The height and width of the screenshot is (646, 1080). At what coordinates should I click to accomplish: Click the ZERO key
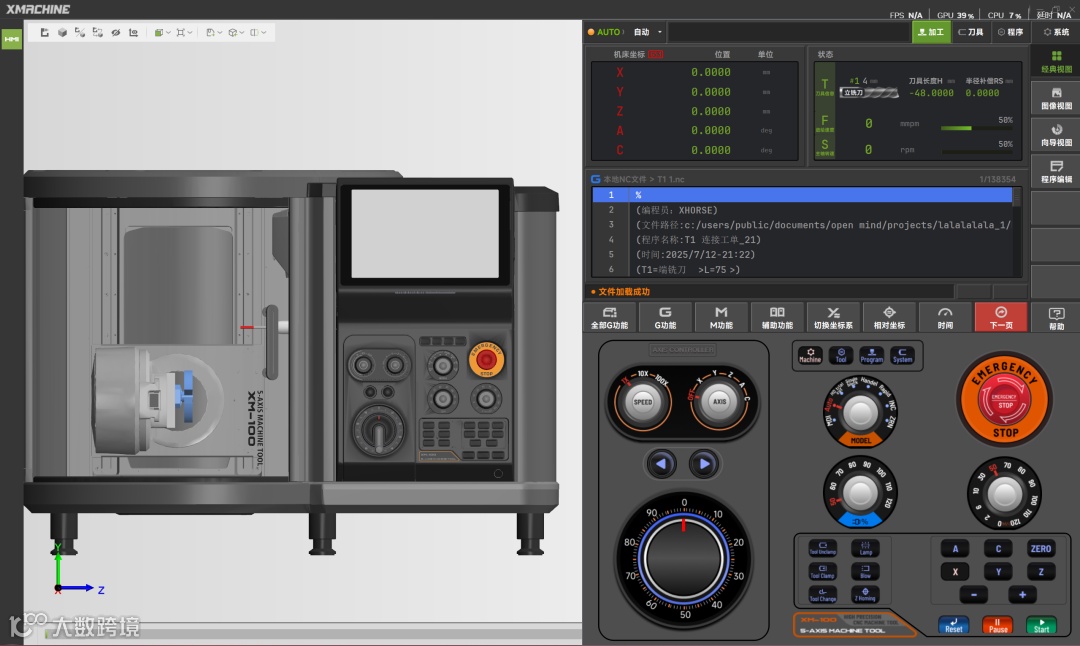[x=1041, y=549]
